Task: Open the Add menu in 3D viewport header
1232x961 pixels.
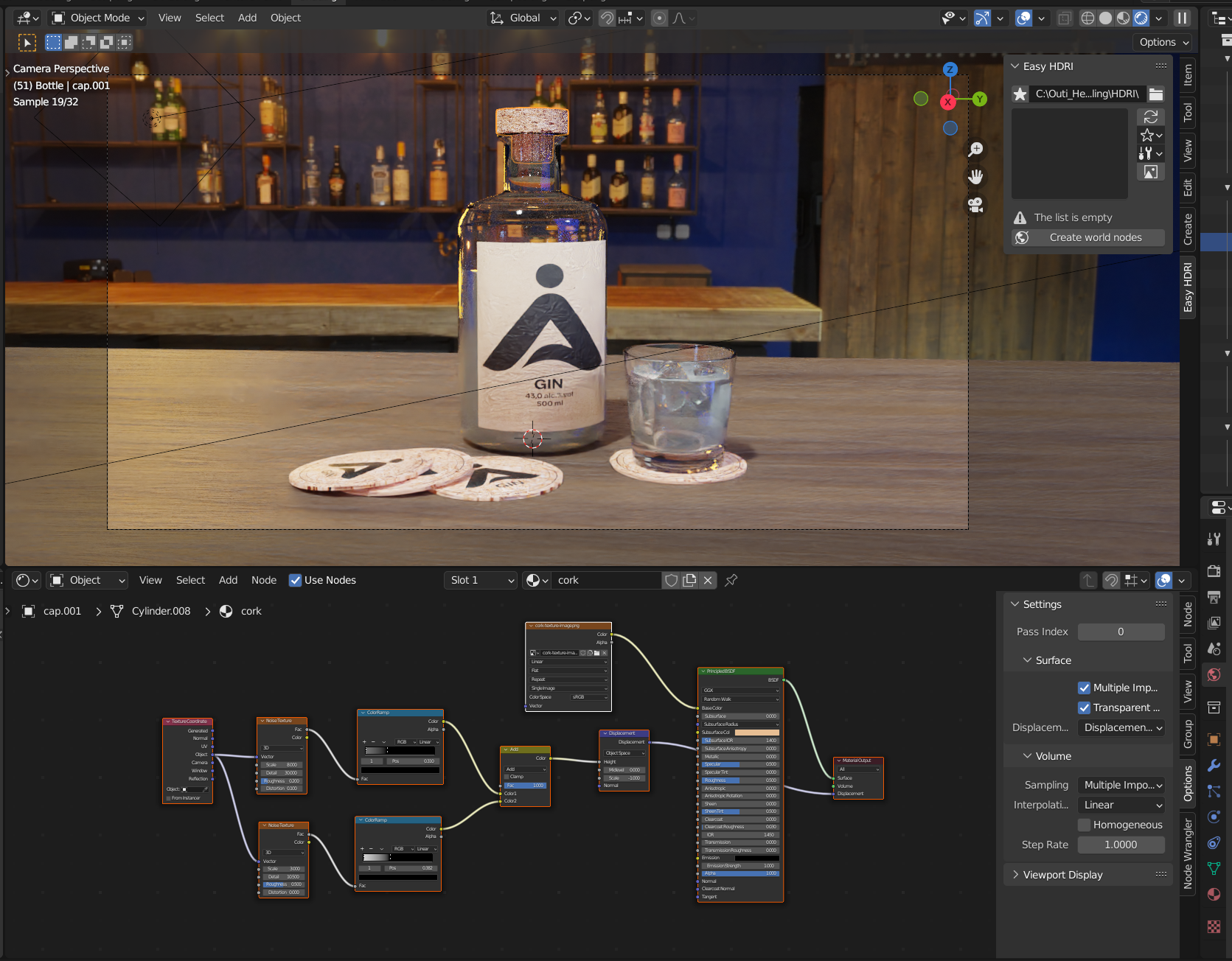Action: [247, 18]
